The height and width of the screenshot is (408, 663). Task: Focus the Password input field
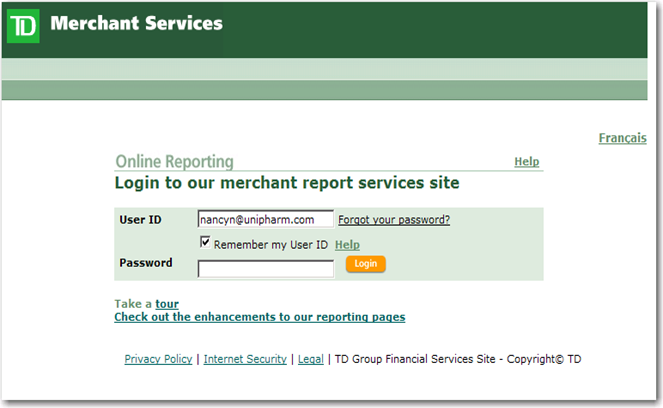point(266,269)
